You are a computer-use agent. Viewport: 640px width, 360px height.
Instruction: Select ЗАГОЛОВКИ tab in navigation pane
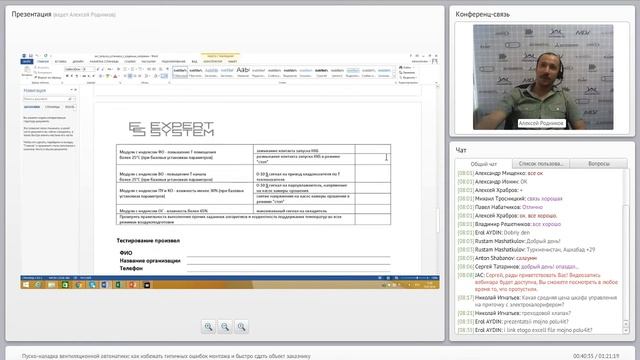point(32,107)
